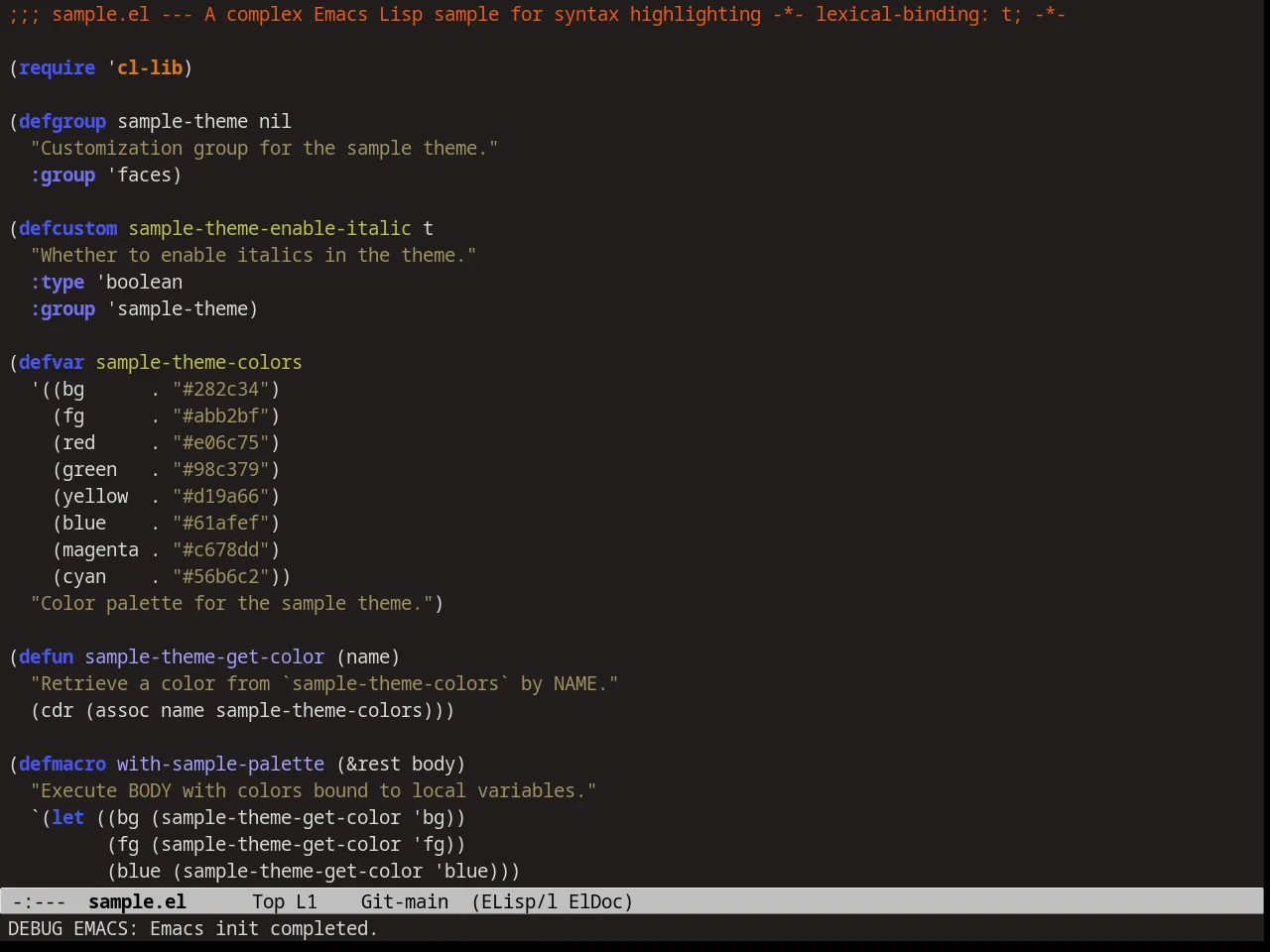The width and height of the screenshot is (1270, 952).
Task: Click the '&rest' parameter keyword
Action: click(x=373, y=764)
